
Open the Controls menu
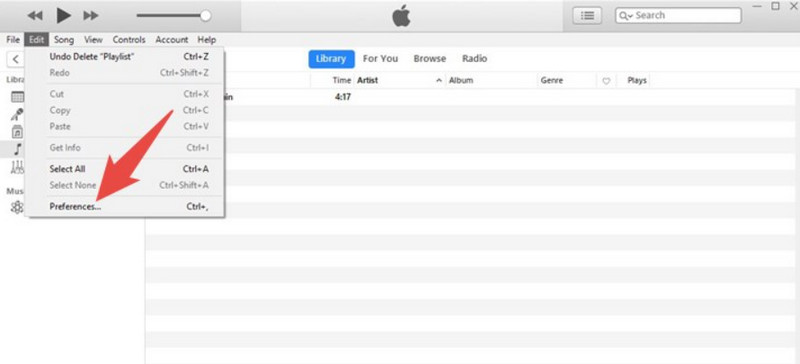click(129, 39)
